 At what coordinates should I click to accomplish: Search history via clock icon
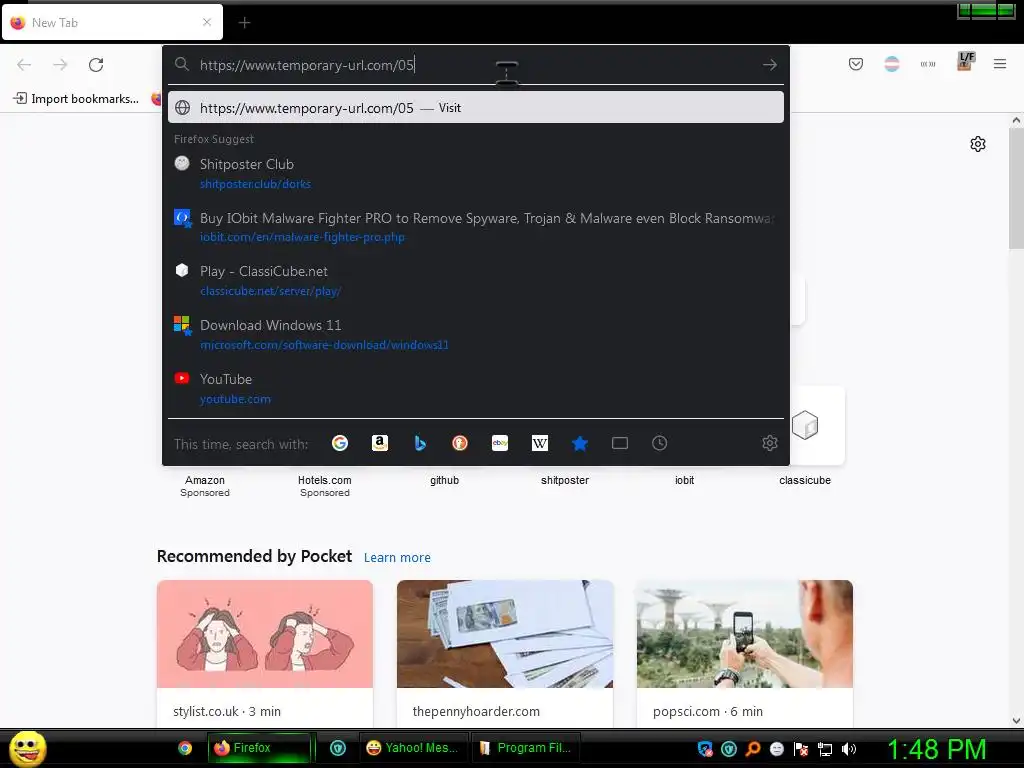pos(660,443)
